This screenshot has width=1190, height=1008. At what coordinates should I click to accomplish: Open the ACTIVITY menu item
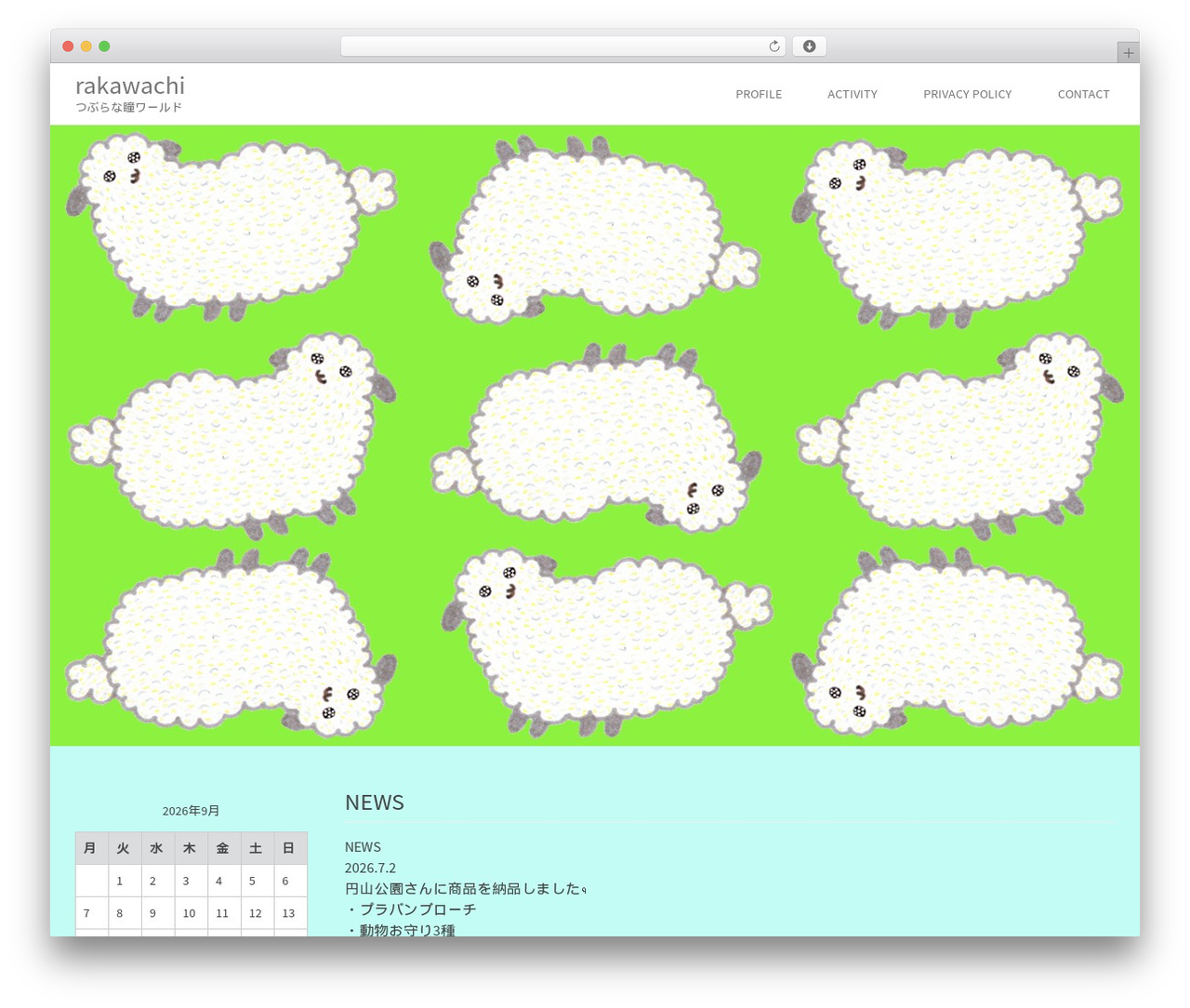coord(853,94)
